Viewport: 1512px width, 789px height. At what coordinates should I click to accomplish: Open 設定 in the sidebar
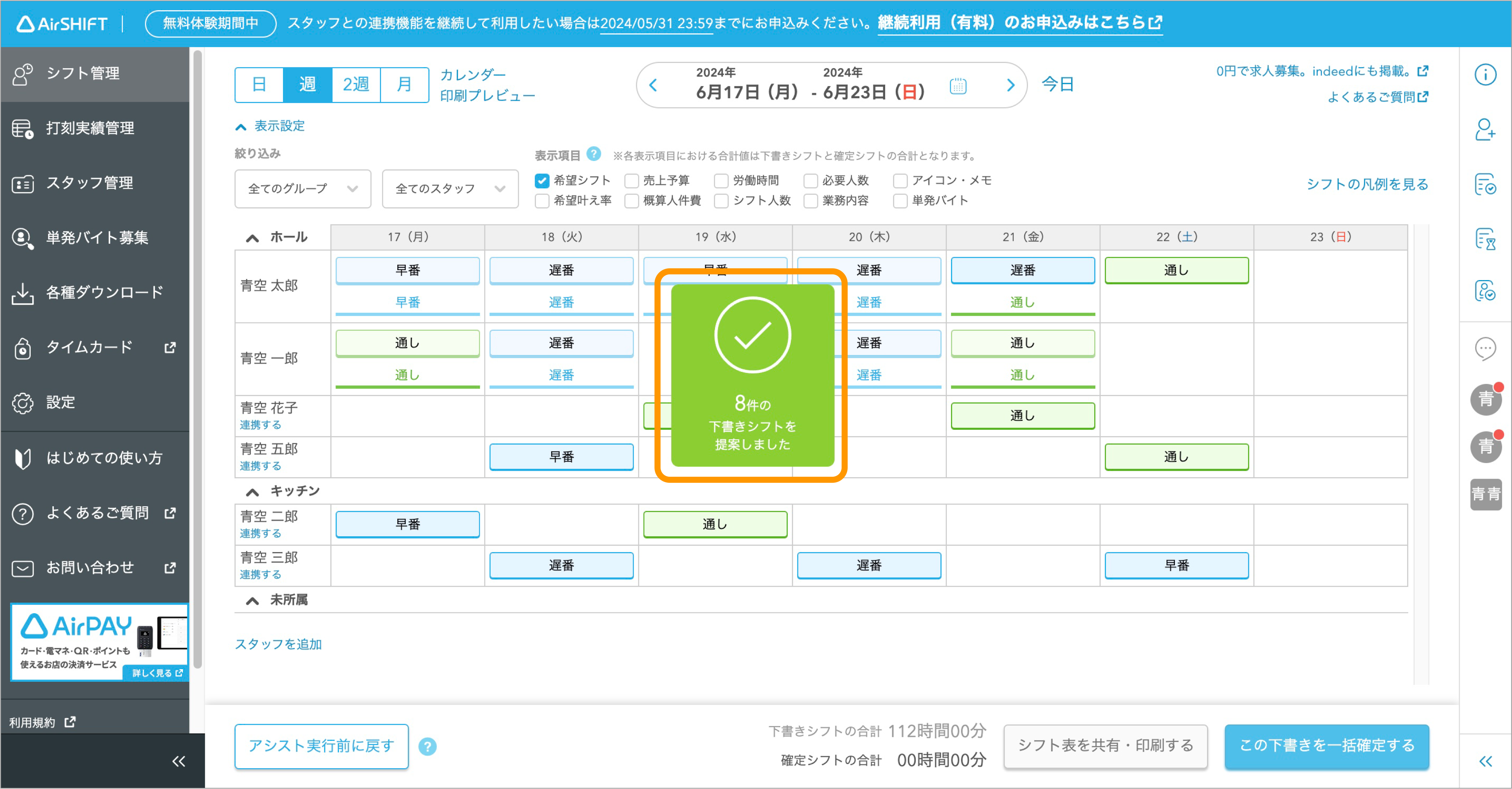coord(95,402)
